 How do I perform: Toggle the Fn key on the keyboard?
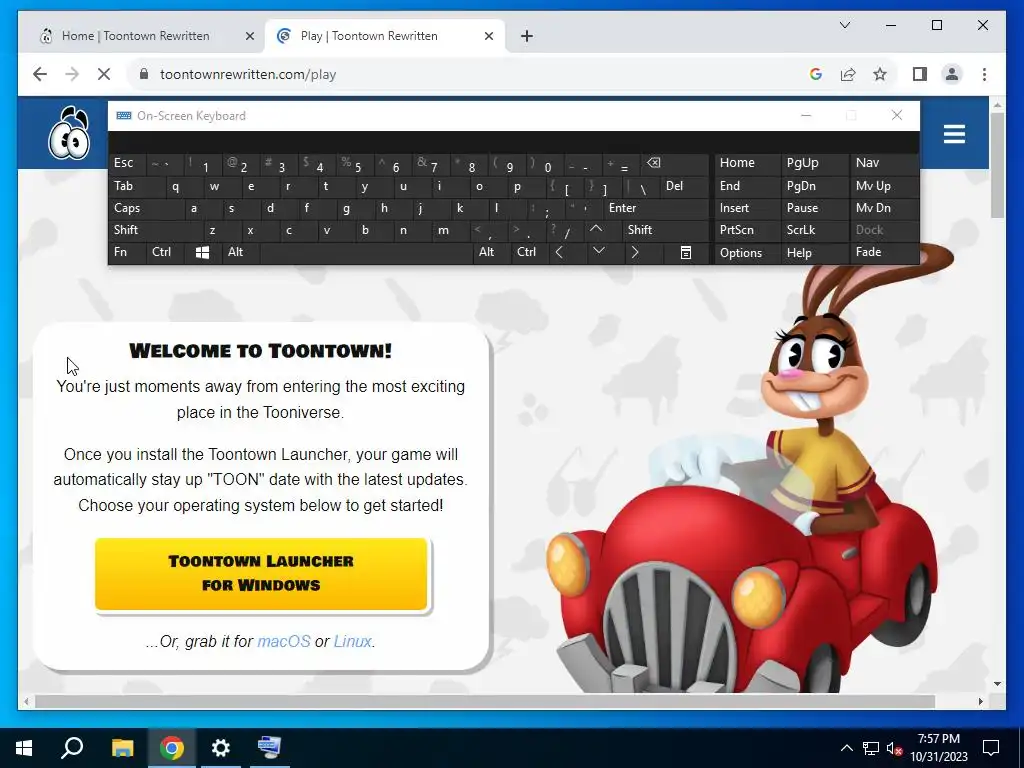pos(127,253)
